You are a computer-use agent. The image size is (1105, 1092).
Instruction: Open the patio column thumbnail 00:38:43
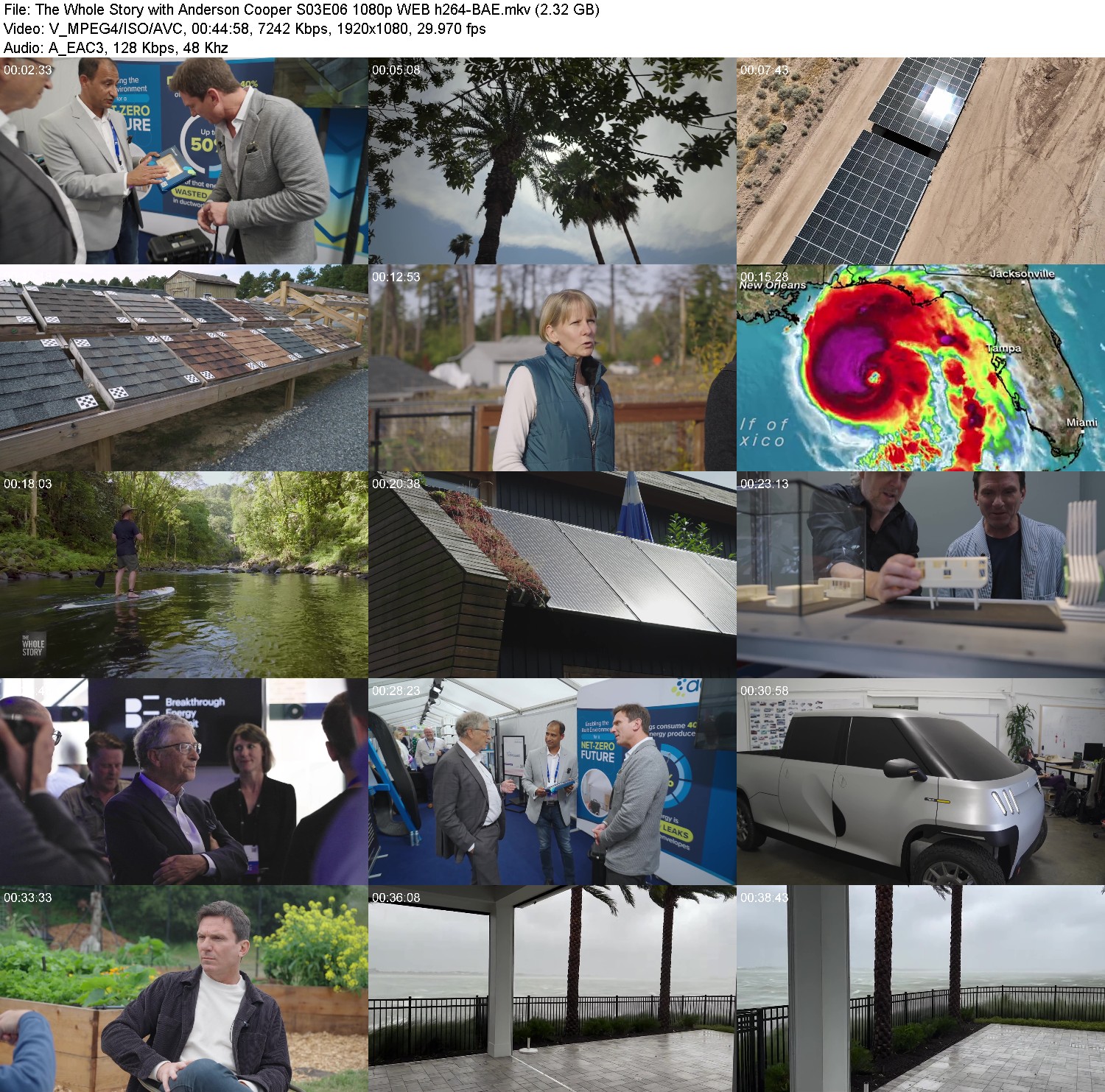tap(921, 988)
